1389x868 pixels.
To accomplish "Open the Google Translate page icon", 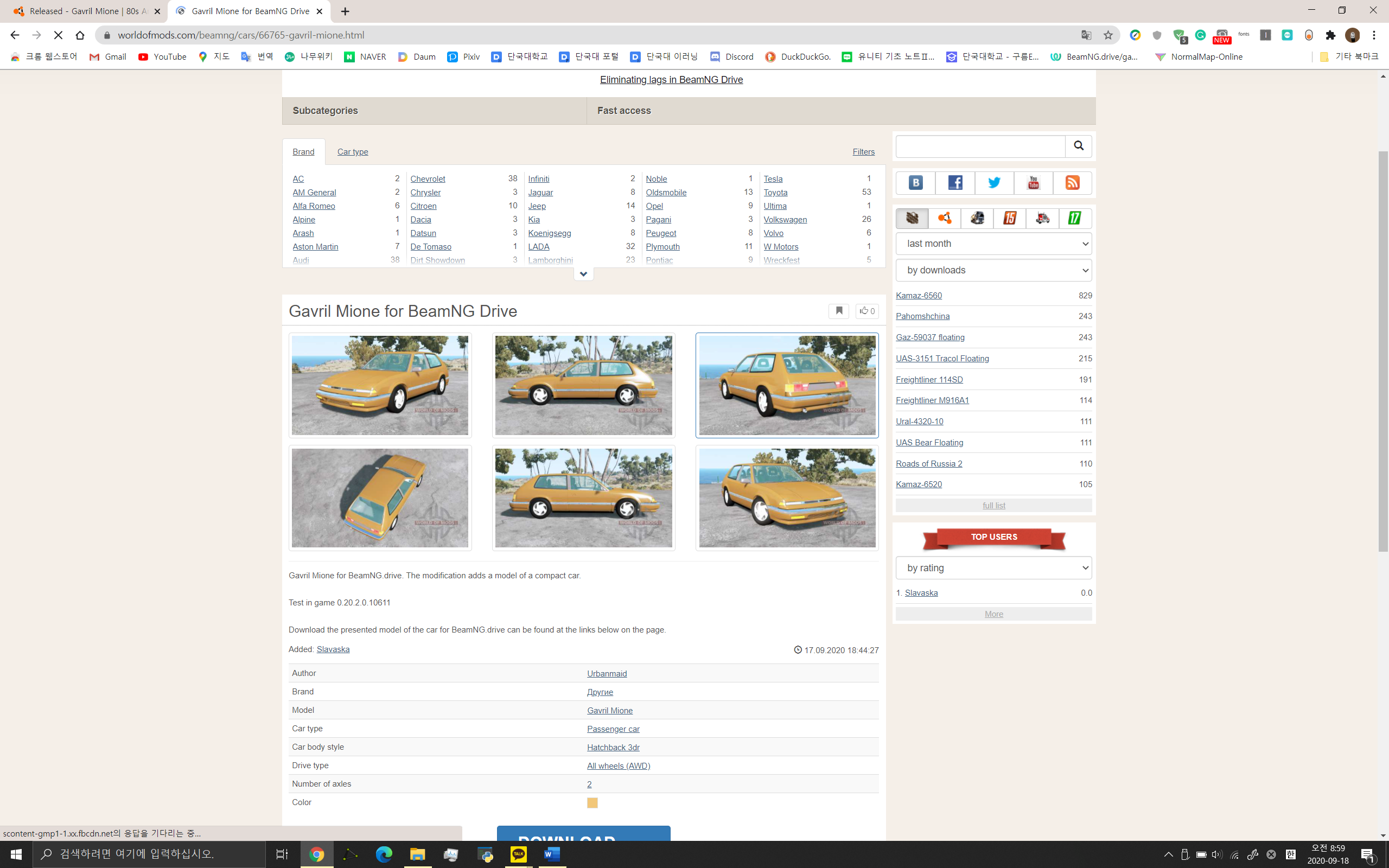I will 1086,35.
